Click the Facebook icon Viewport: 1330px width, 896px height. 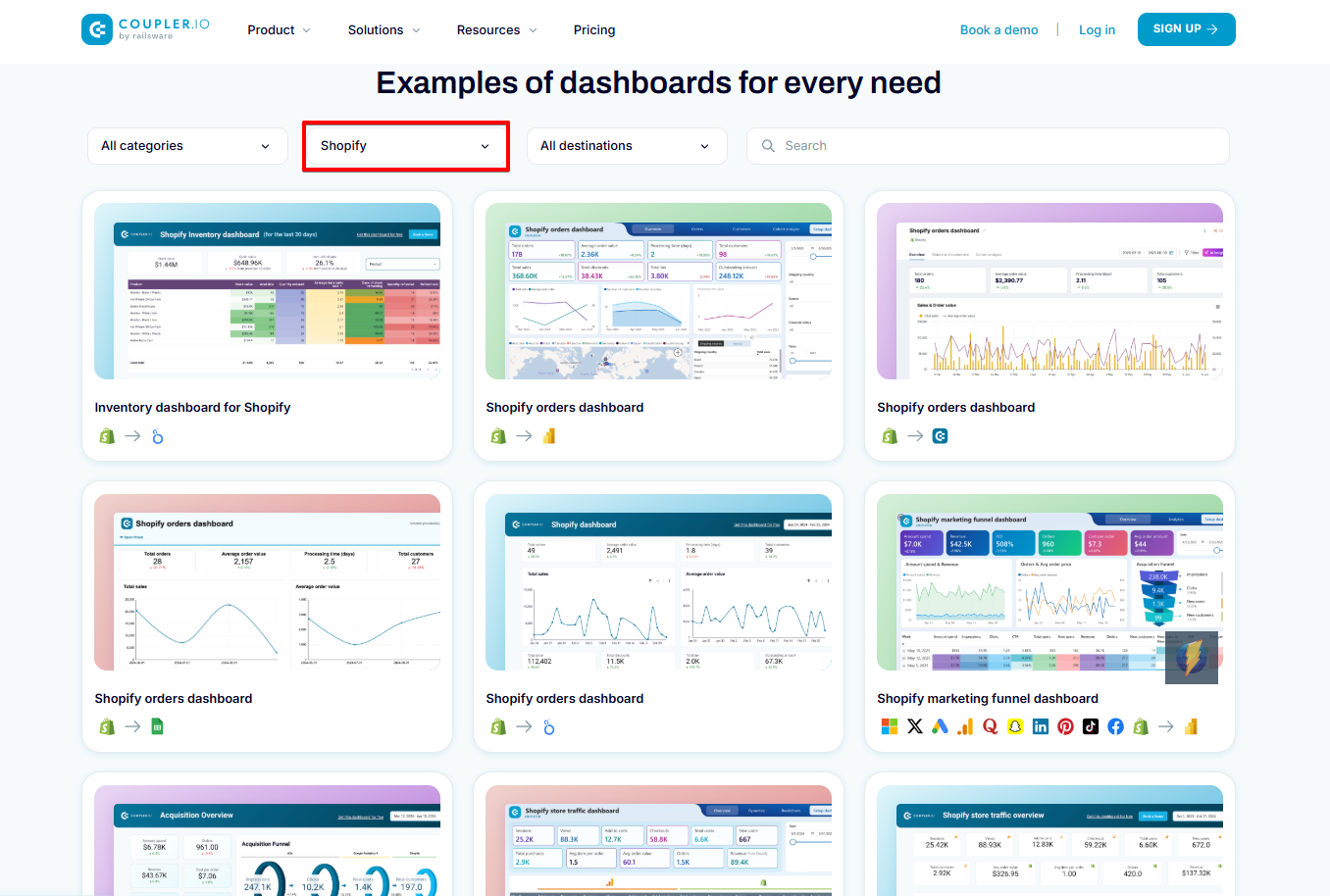point(1115,726)
